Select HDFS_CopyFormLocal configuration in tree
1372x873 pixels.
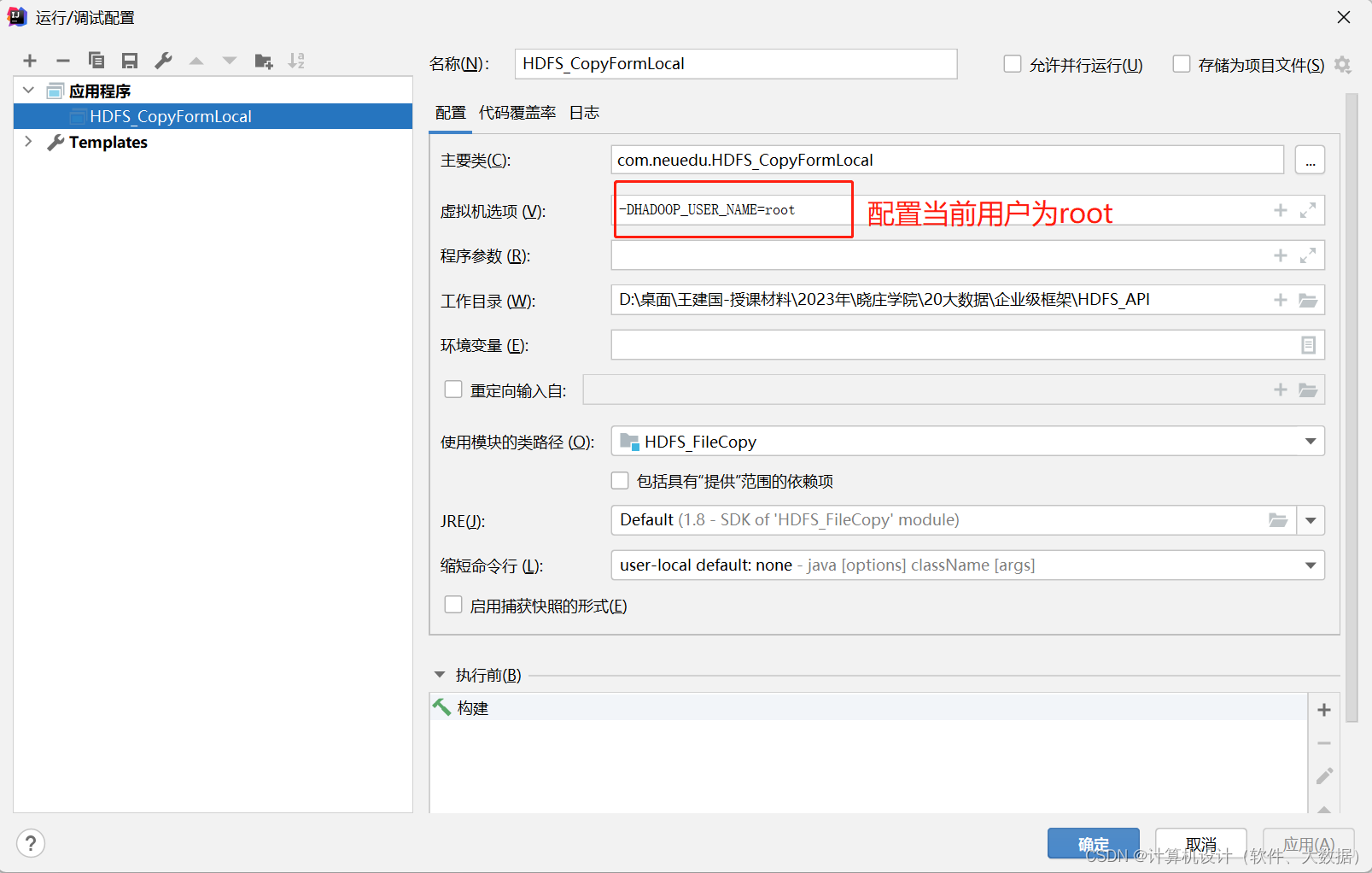pyautogui.click(x=213, y=116)
